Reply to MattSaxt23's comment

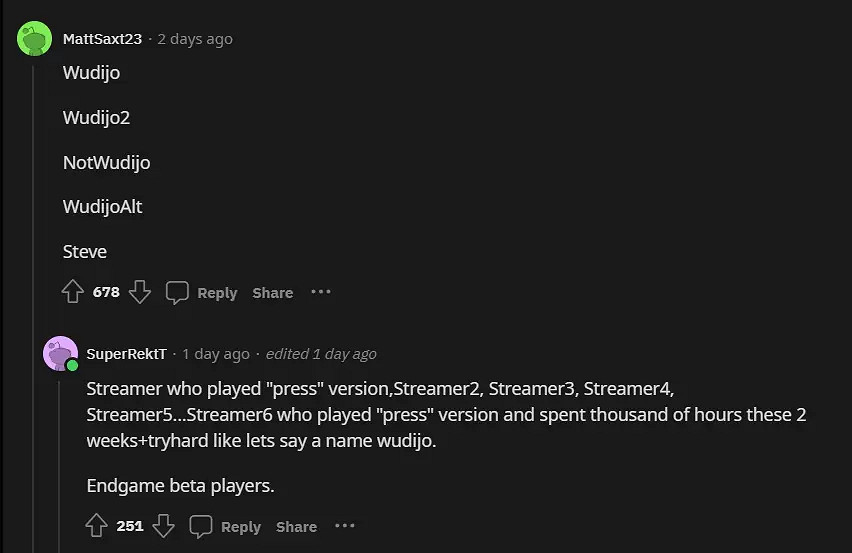pyautogui.click(x=202, y=292)
